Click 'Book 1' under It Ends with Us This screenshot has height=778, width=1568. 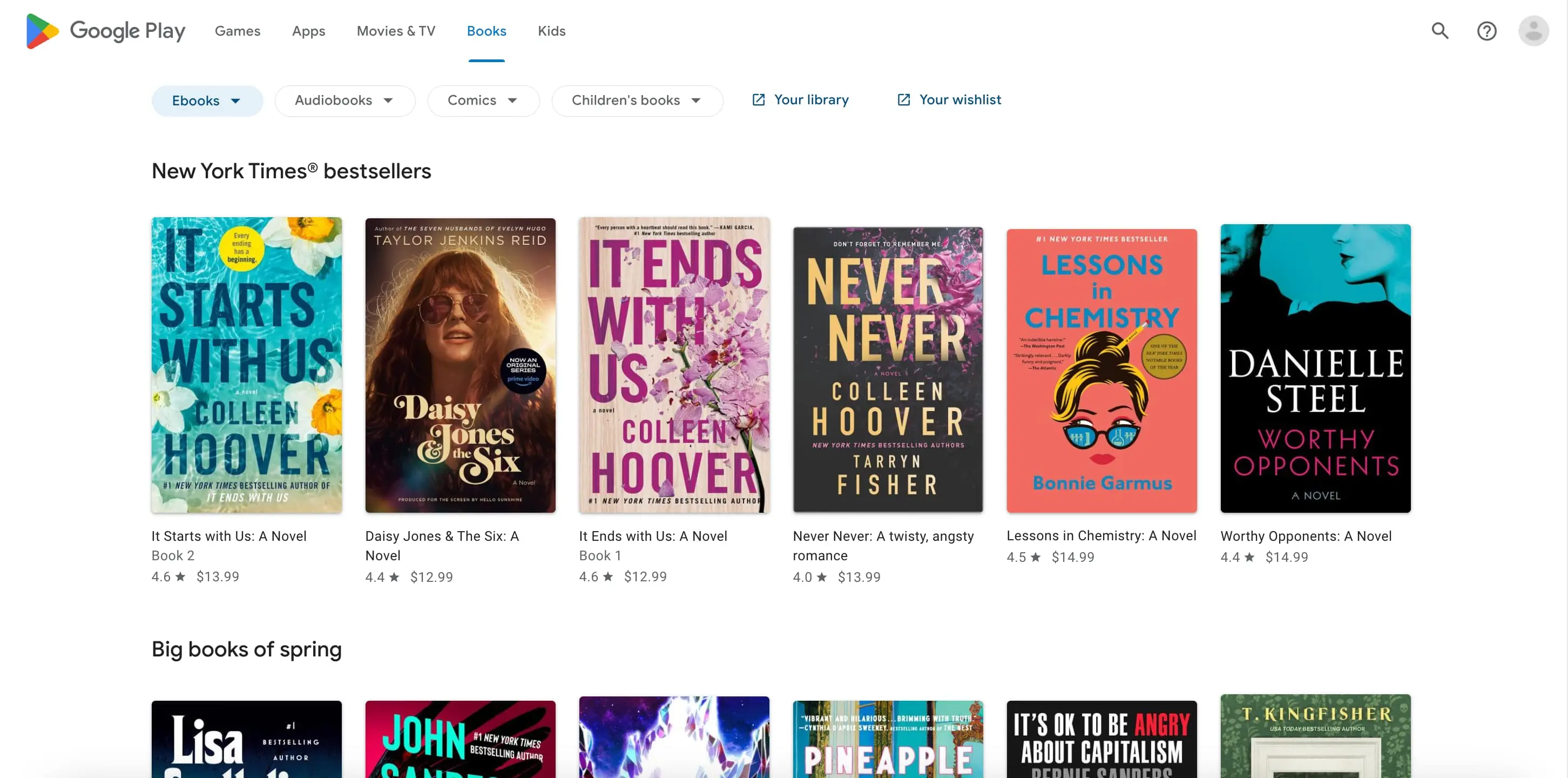coord(600,555)
